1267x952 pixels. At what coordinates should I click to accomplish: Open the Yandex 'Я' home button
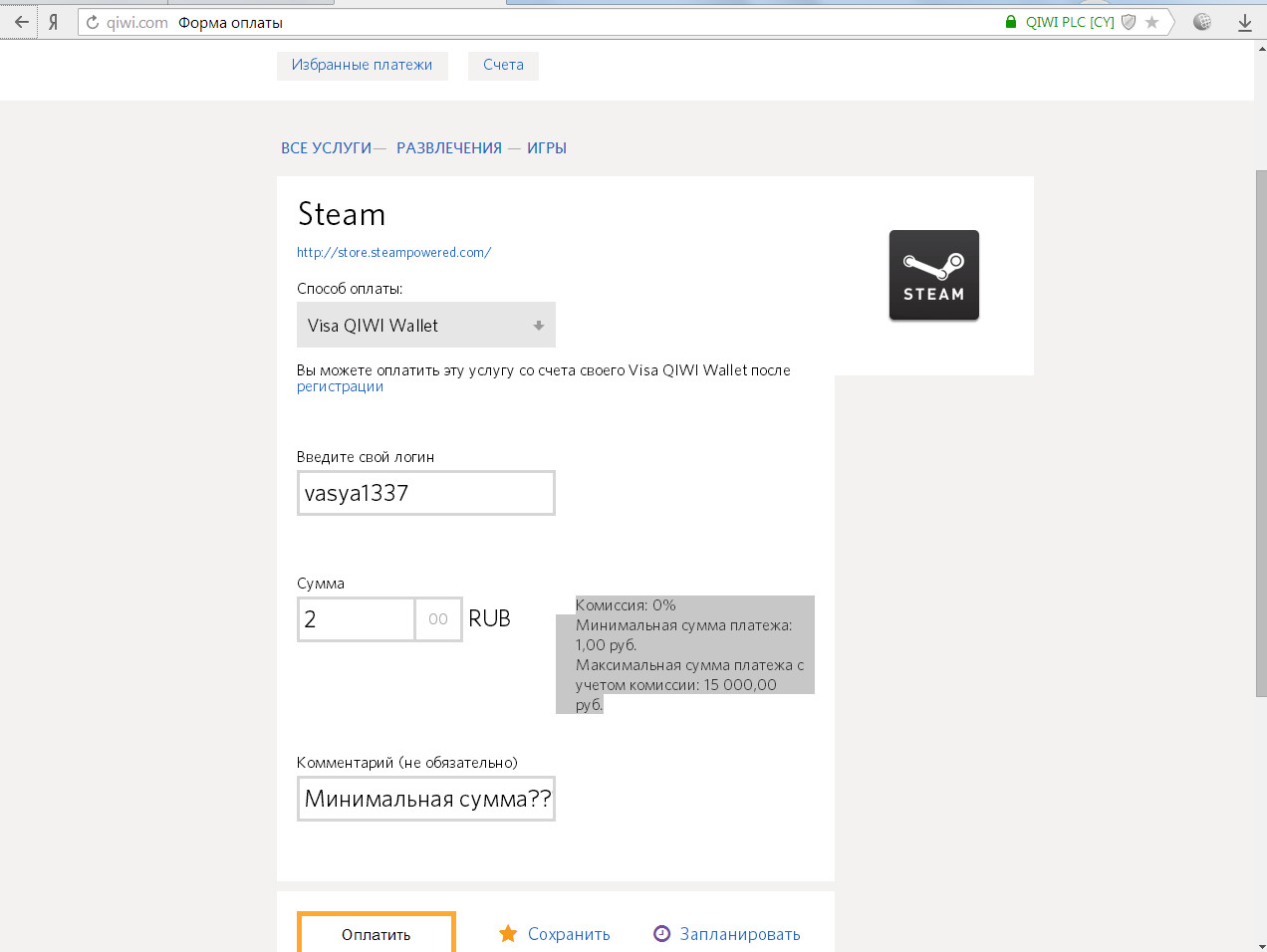coord(53,22)
